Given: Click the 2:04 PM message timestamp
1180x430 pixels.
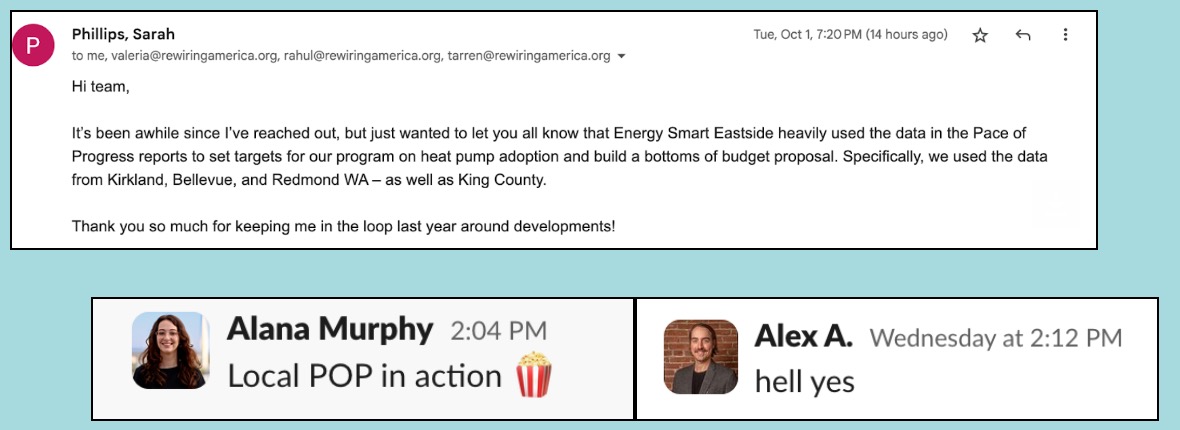Looking at the screenshot, I should tap(498, 331).
